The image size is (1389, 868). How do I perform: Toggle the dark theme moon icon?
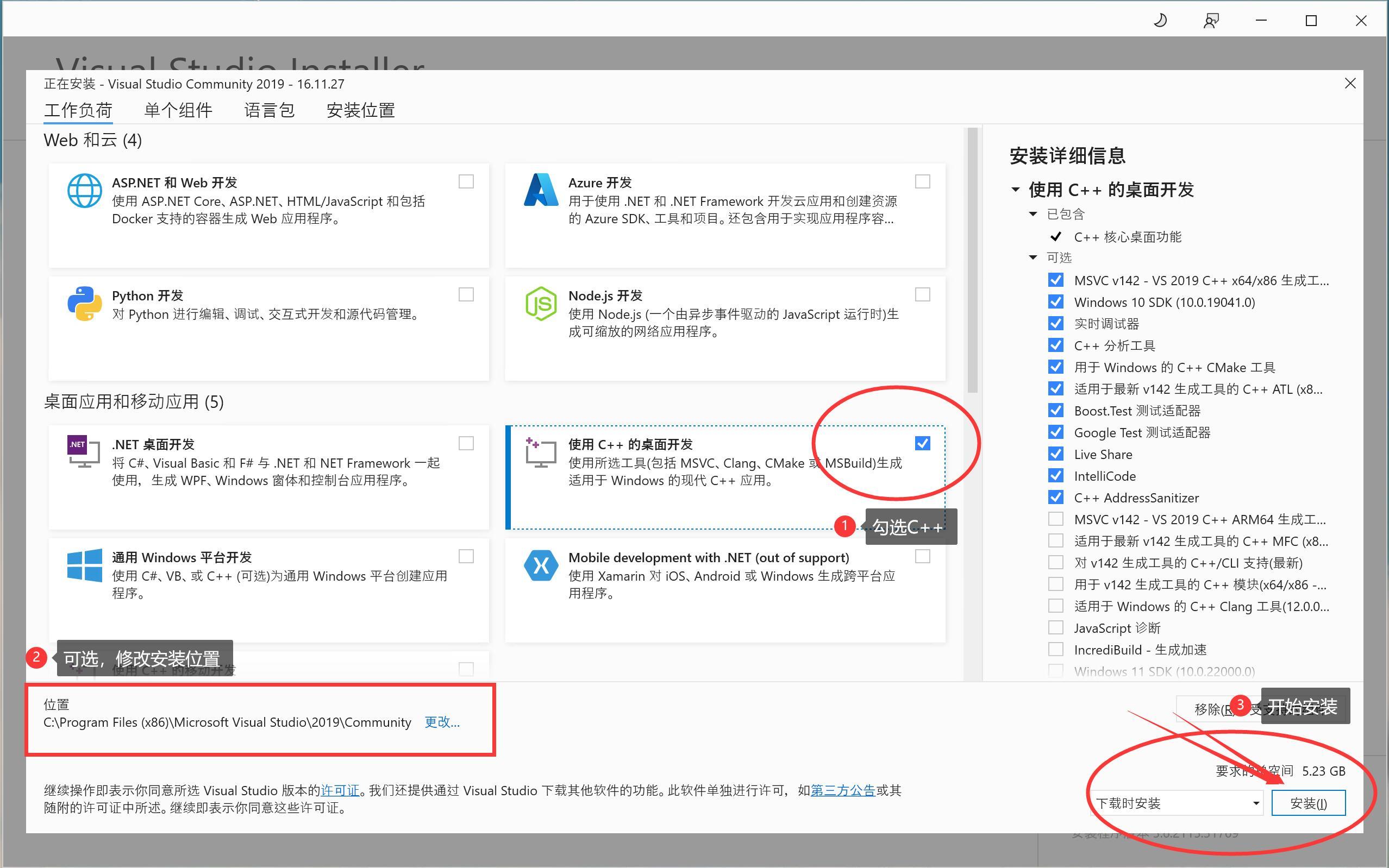(1160, 21)
